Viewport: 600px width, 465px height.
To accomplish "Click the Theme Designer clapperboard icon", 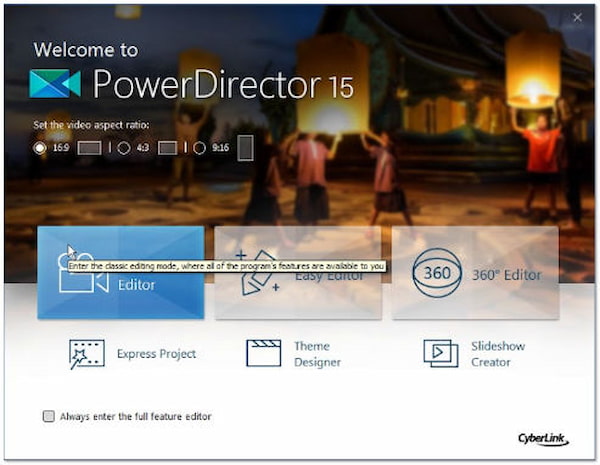I will (263, 353).
